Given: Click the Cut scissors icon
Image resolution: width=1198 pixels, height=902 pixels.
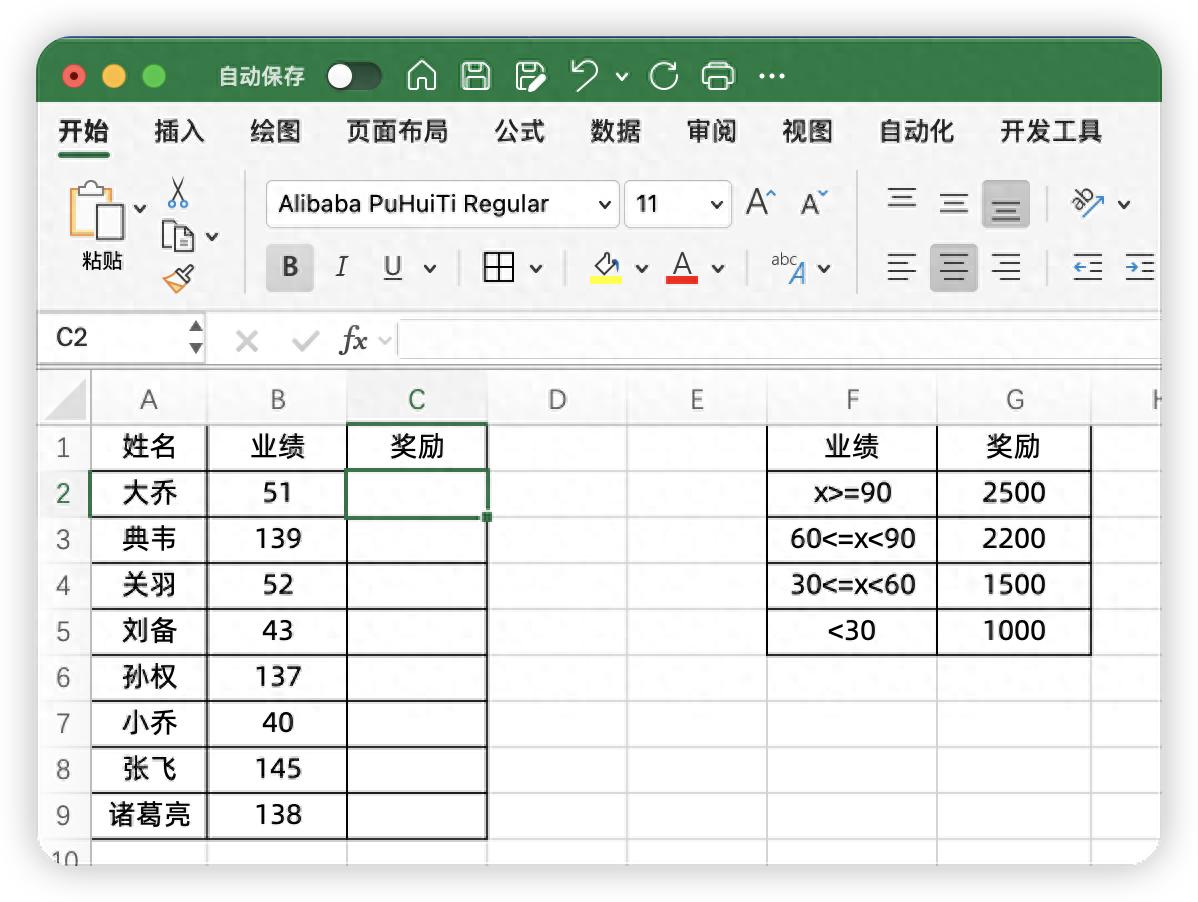Looking at the screenshot, I should tap(178, 193).
